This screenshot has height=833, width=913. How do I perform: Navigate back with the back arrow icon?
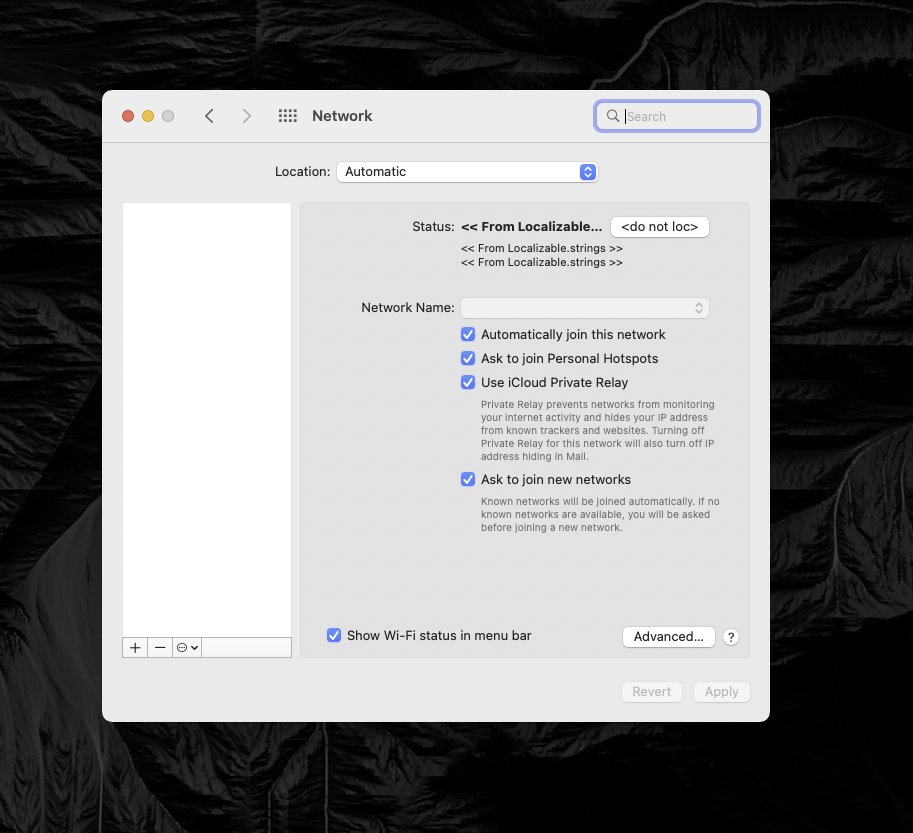click(x=209, y=115)
